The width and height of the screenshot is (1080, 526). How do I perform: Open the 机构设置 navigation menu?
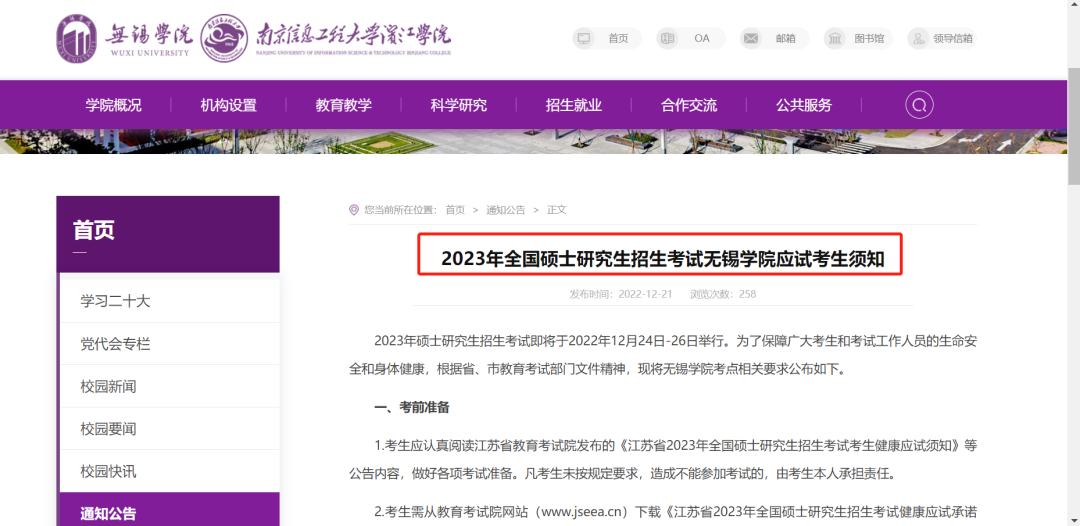coord(228,105)
